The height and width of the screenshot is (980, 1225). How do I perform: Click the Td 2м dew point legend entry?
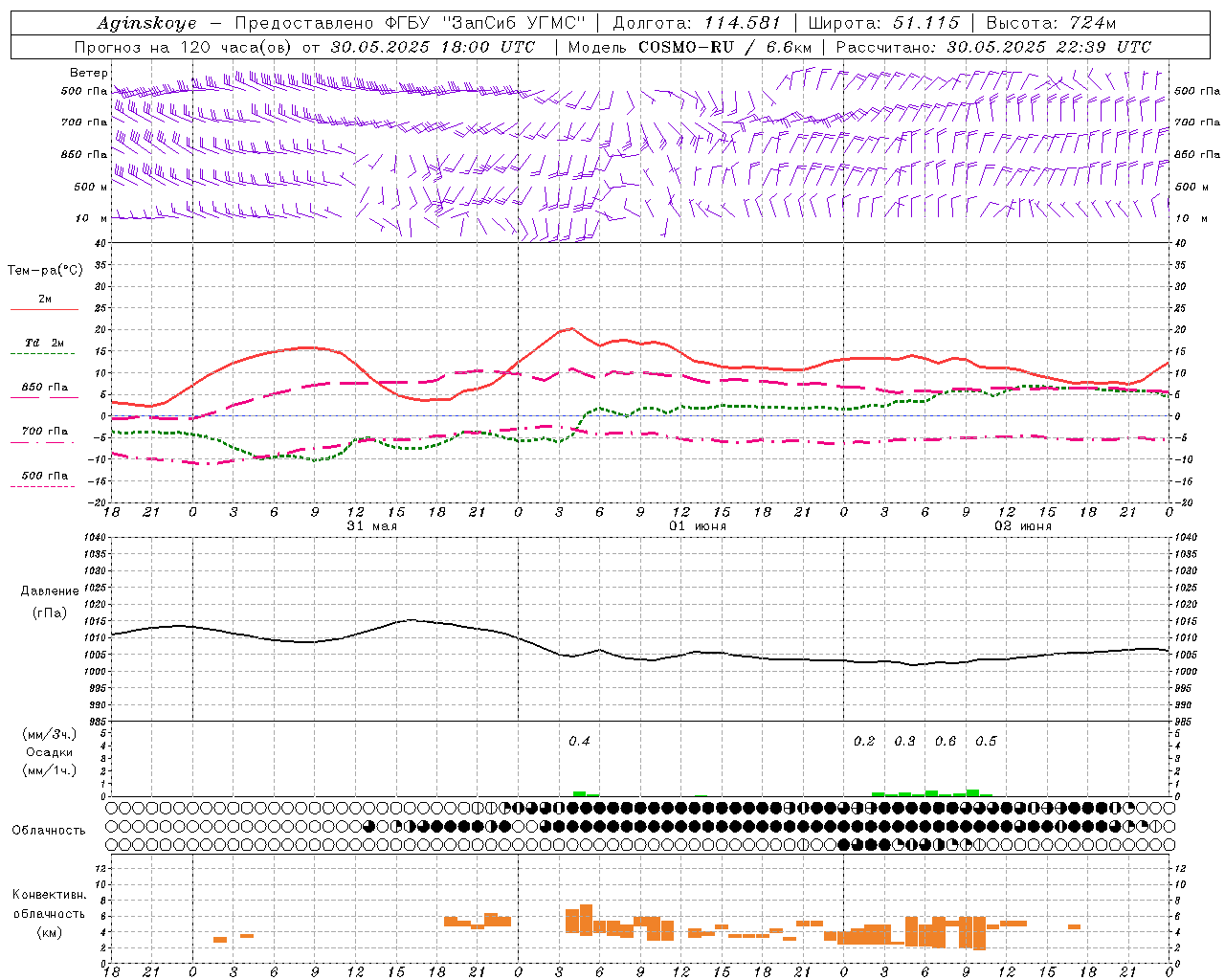(x=45, y=343)
